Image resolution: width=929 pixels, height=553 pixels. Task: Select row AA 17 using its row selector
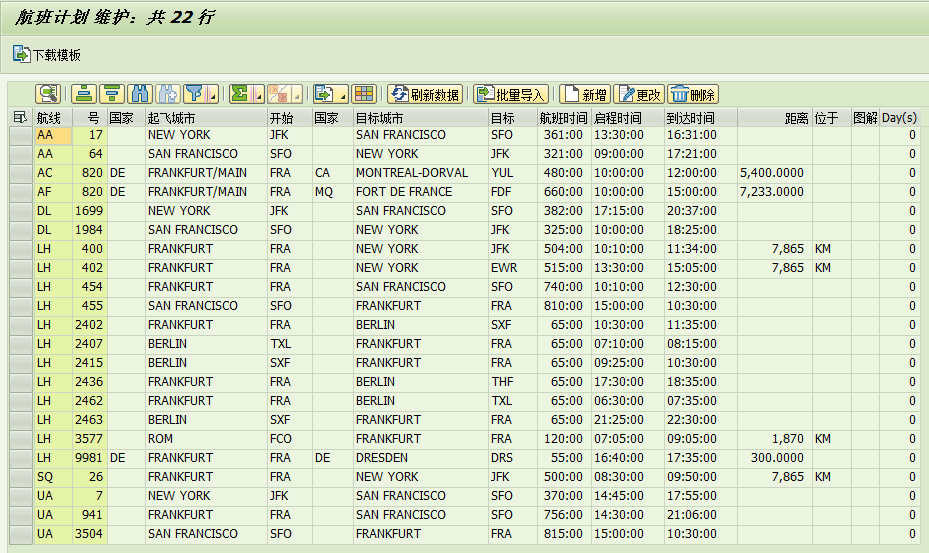(21, 135)
